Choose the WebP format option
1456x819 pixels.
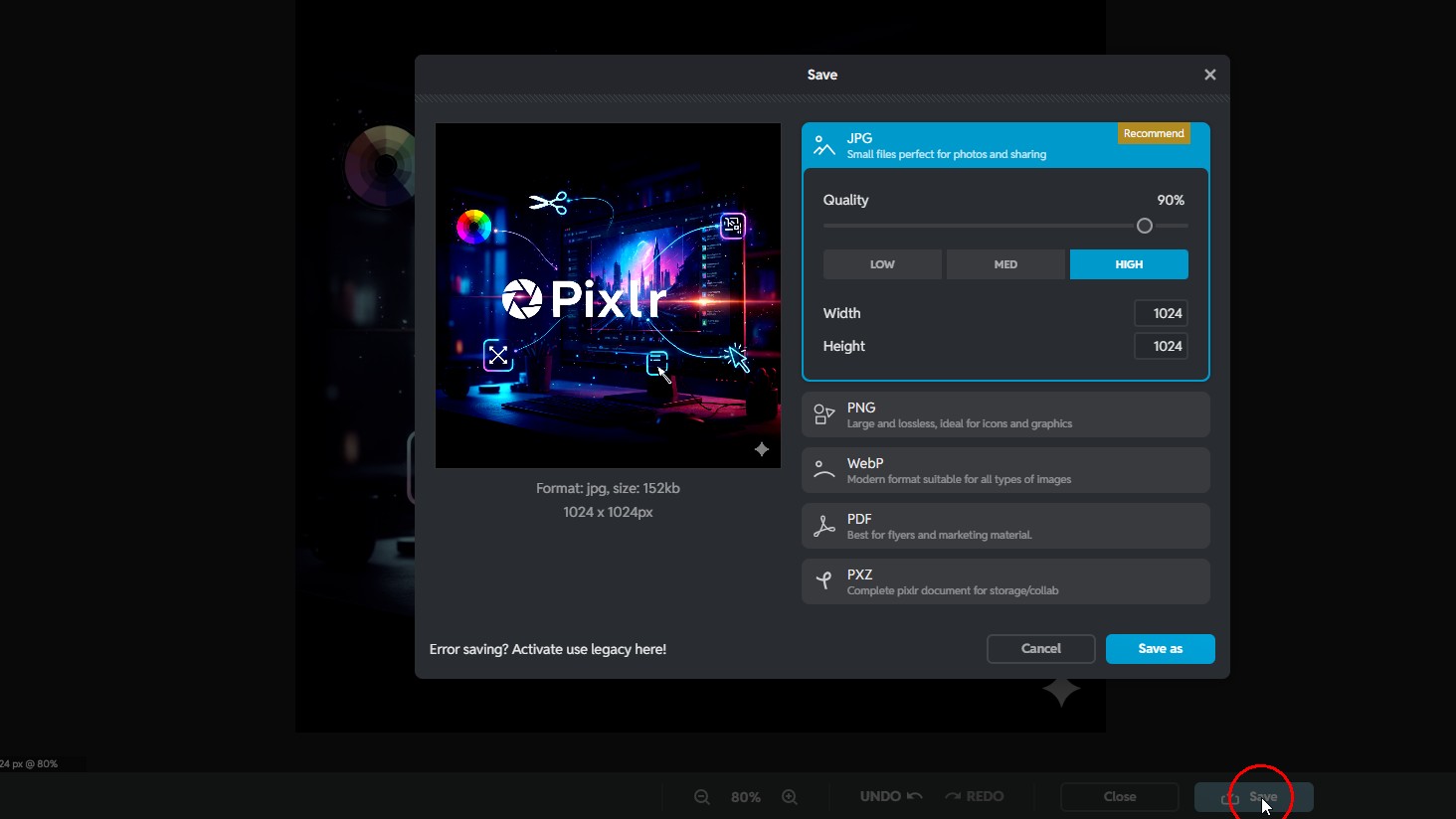click(1005, 470)
